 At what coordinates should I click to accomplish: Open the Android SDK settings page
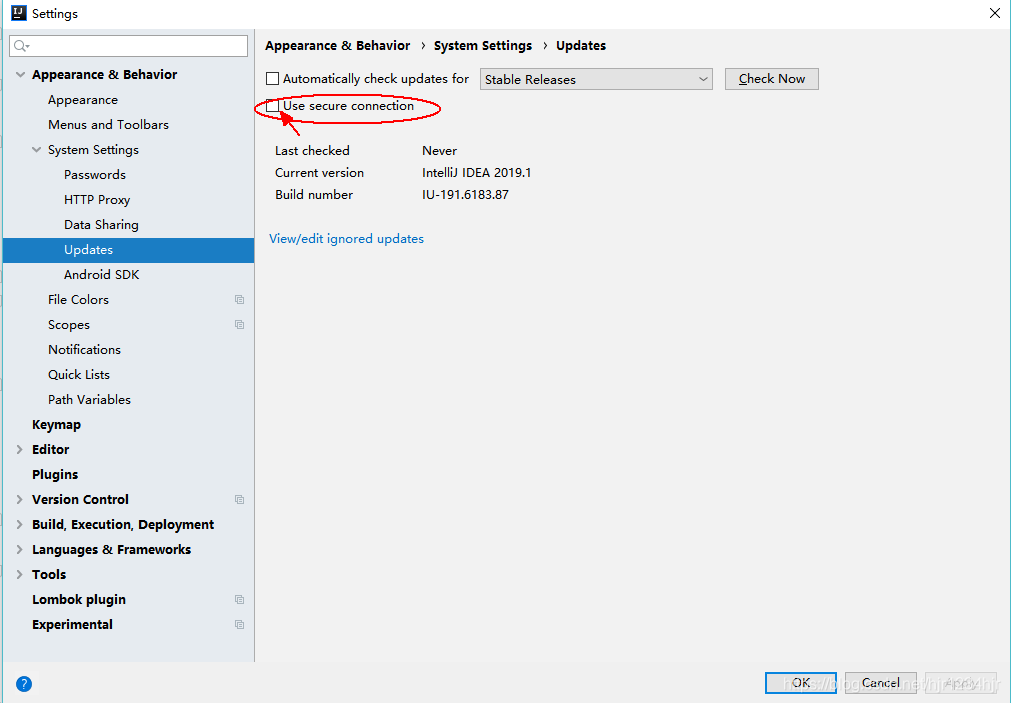(101, 275)
